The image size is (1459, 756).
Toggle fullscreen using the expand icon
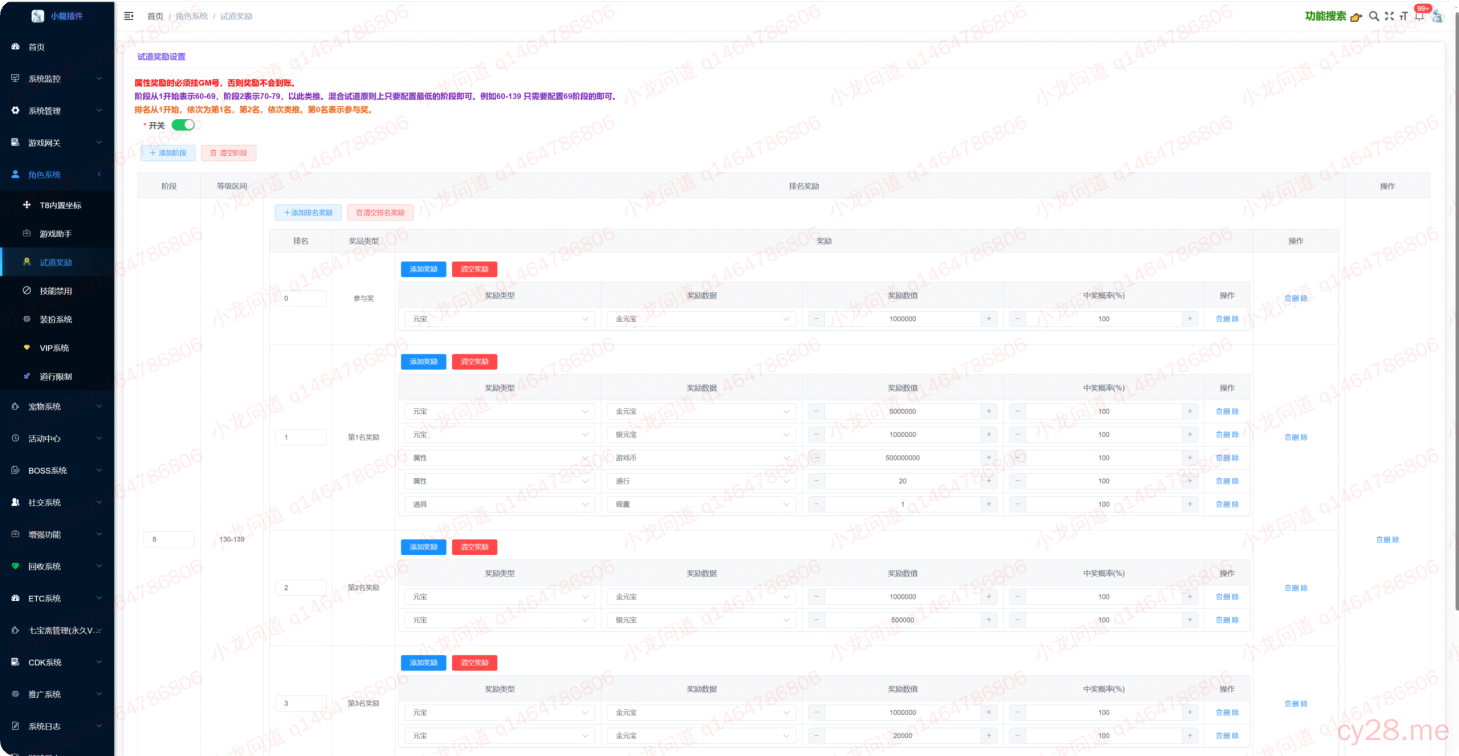(1389, 16)
